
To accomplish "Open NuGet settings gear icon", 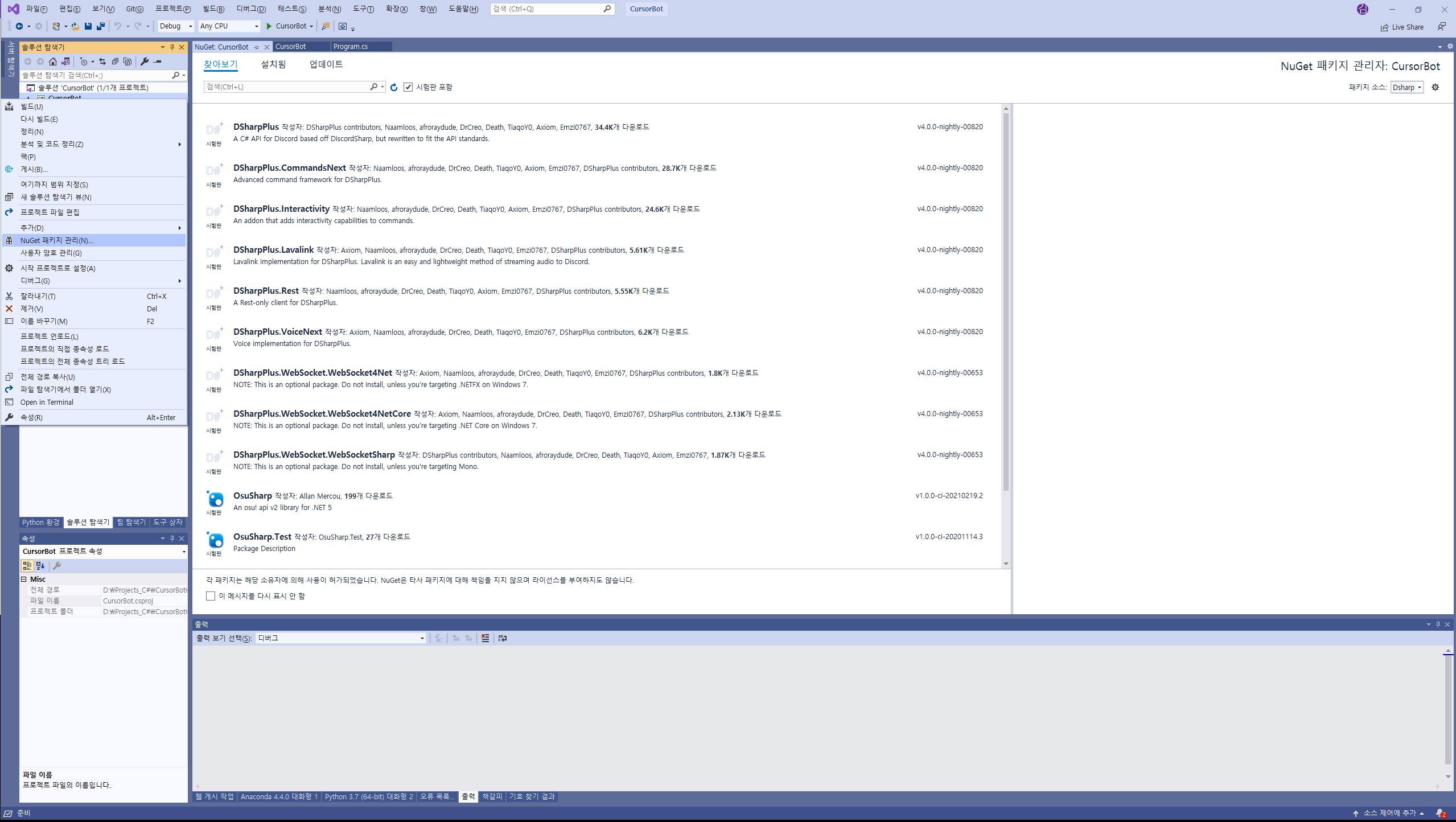I will click(x=1436, y=87).
